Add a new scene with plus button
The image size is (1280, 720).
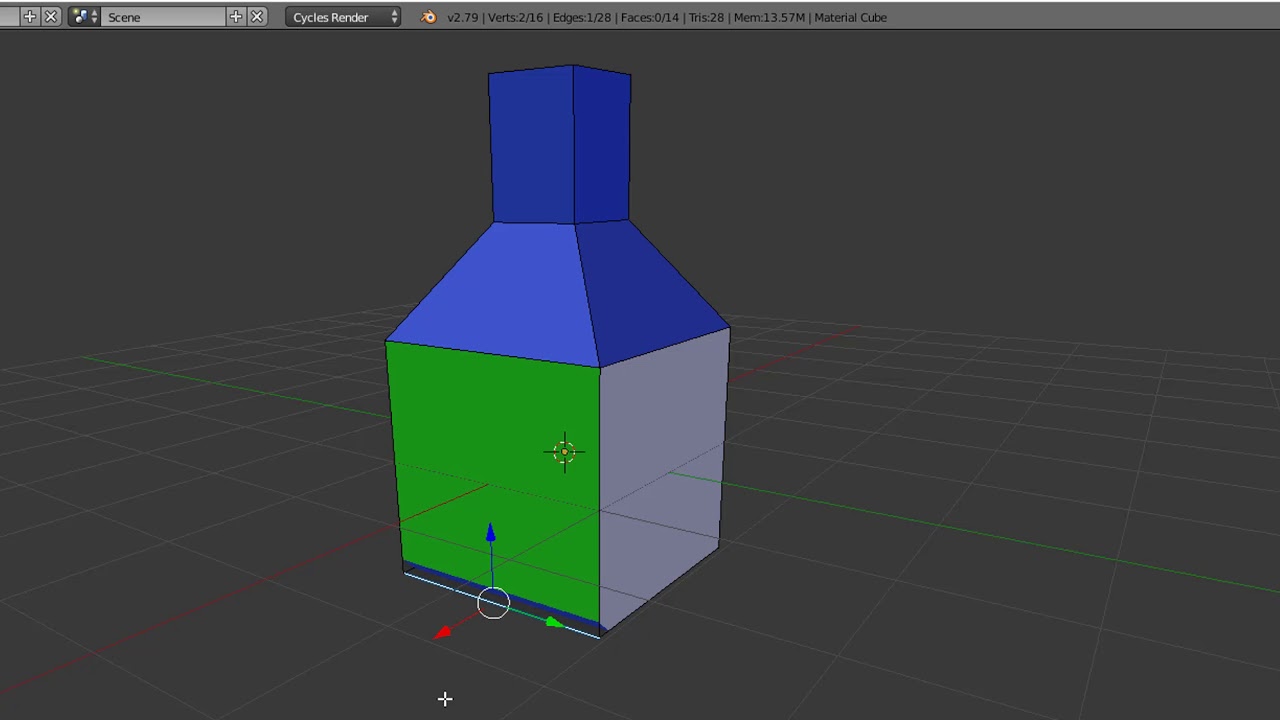coord(236,17)
